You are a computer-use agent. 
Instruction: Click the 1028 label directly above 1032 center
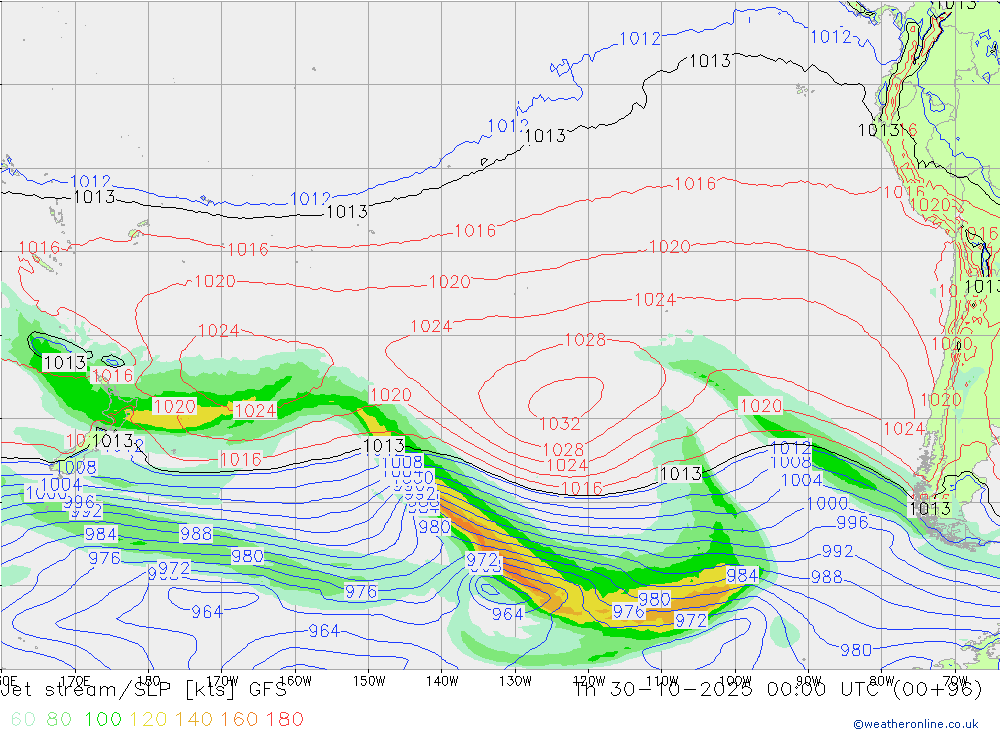(585, 340)
